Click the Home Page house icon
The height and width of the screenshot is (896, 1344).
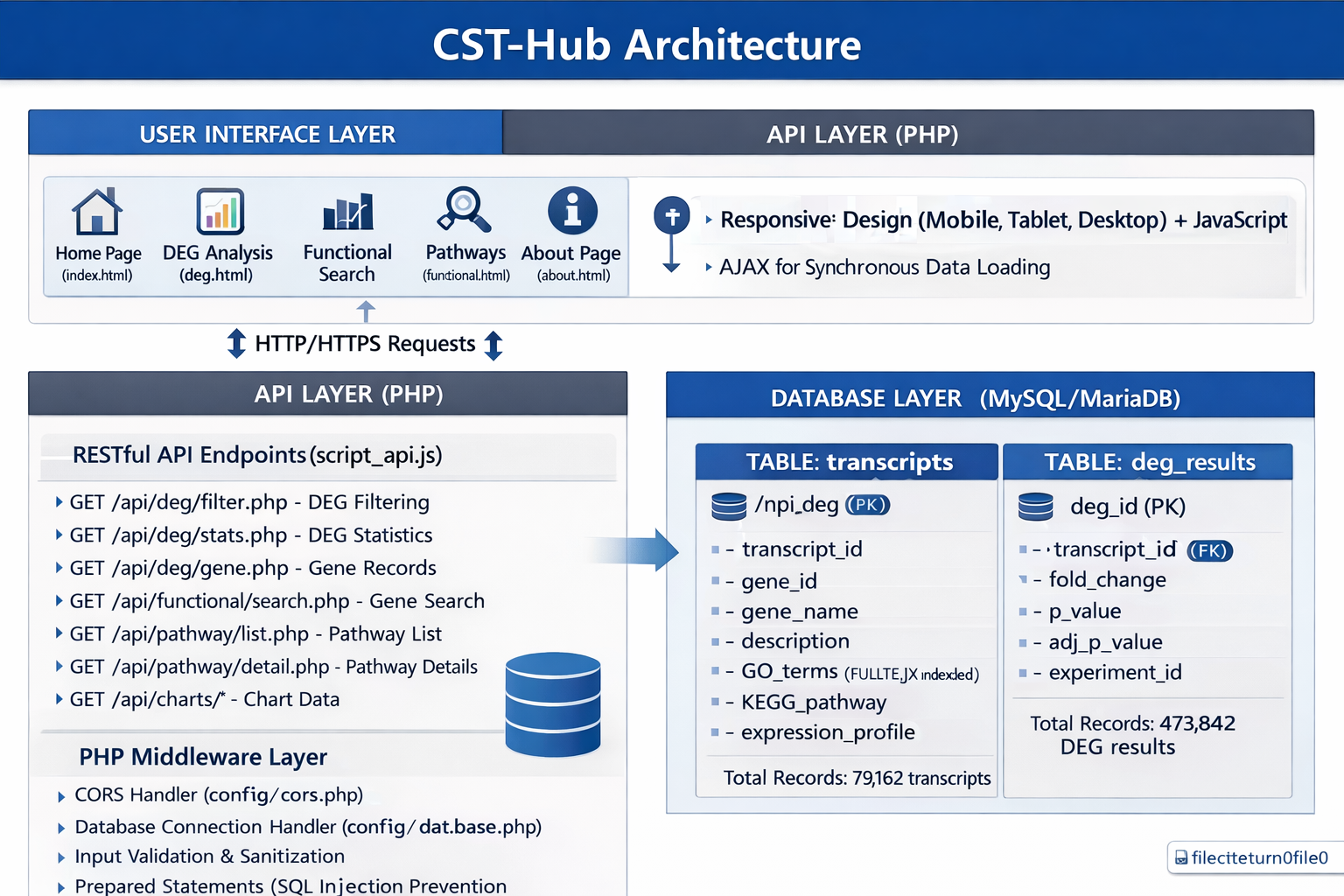(96, 212)
